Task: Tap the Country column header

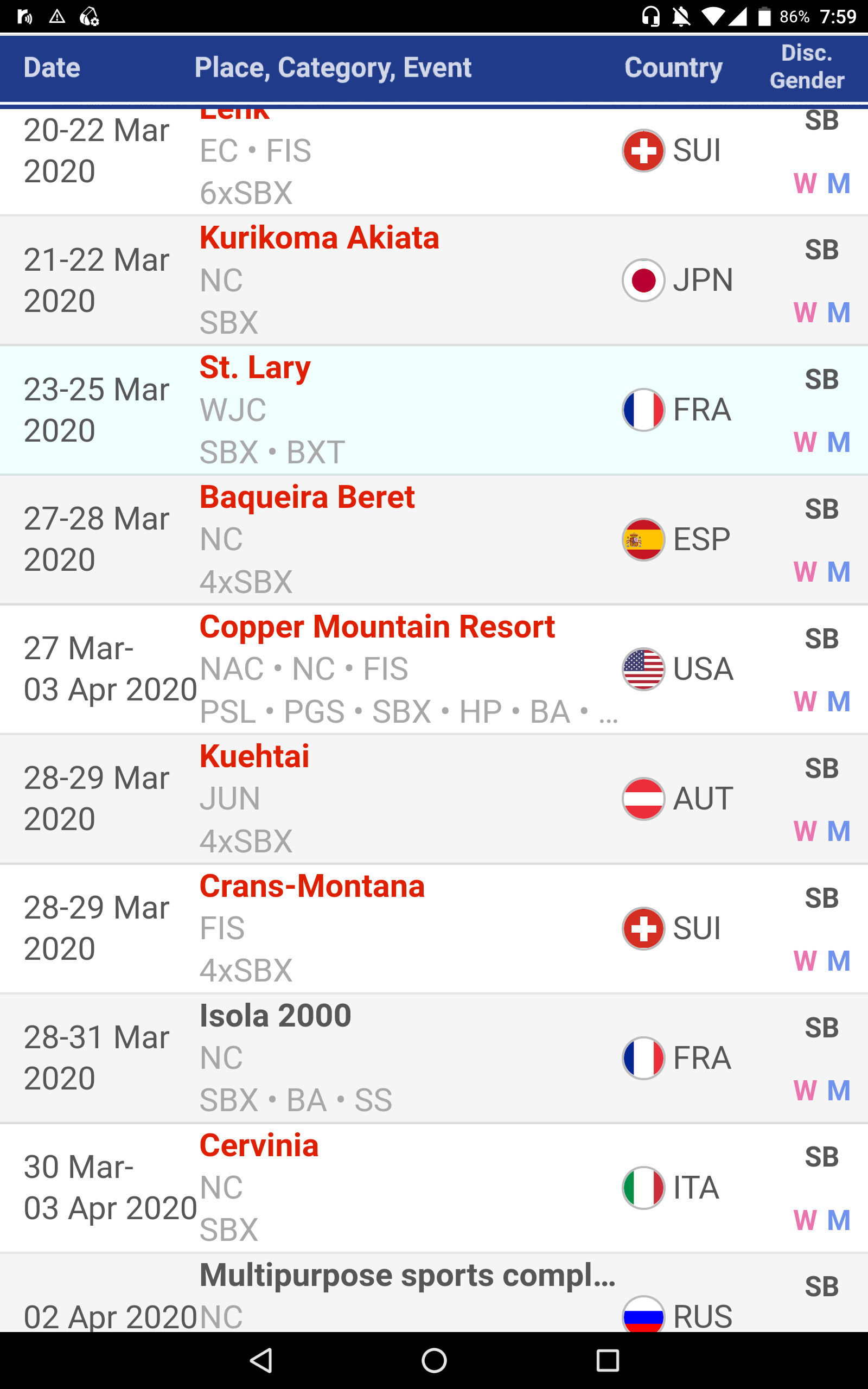Action: pyautogui.click(x=673, y=68)
